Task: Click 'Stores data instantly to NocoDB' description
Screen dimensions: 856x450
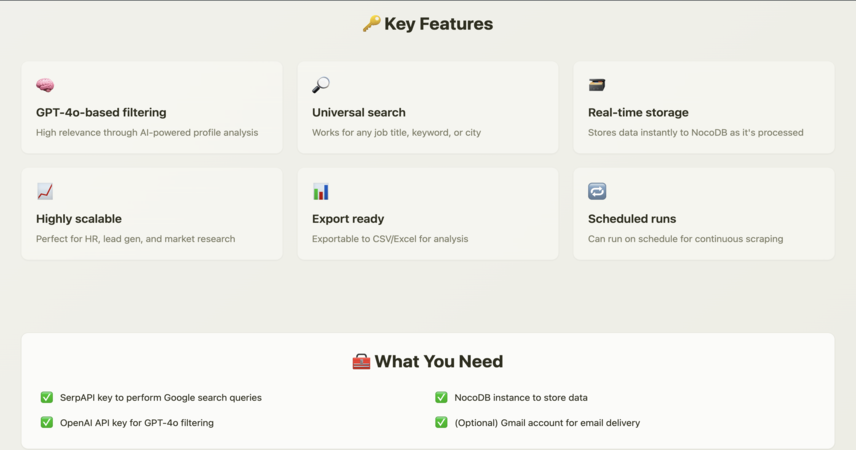Action: click(696, 133)
